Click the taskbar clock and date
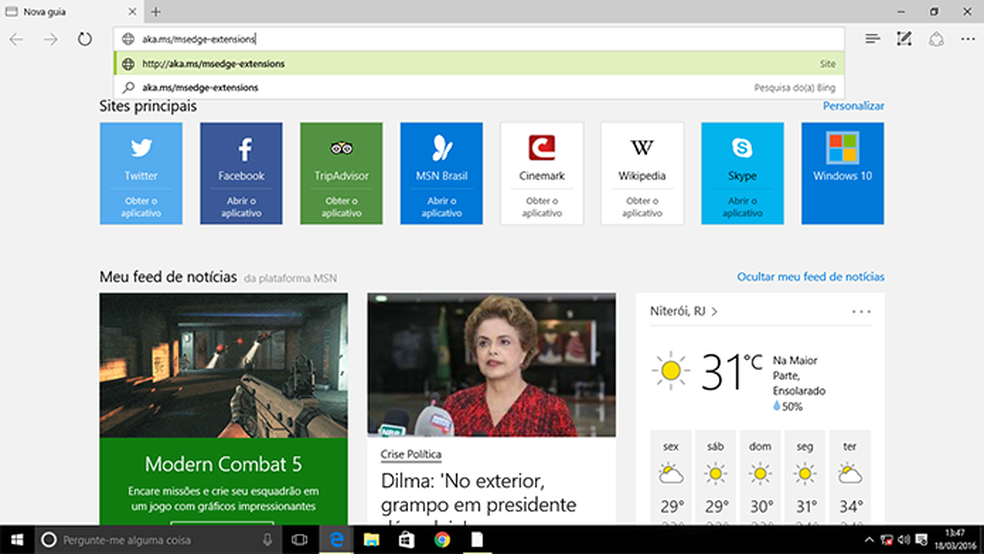The width and height of the screenshot is (984, 554). coord(956,540)
